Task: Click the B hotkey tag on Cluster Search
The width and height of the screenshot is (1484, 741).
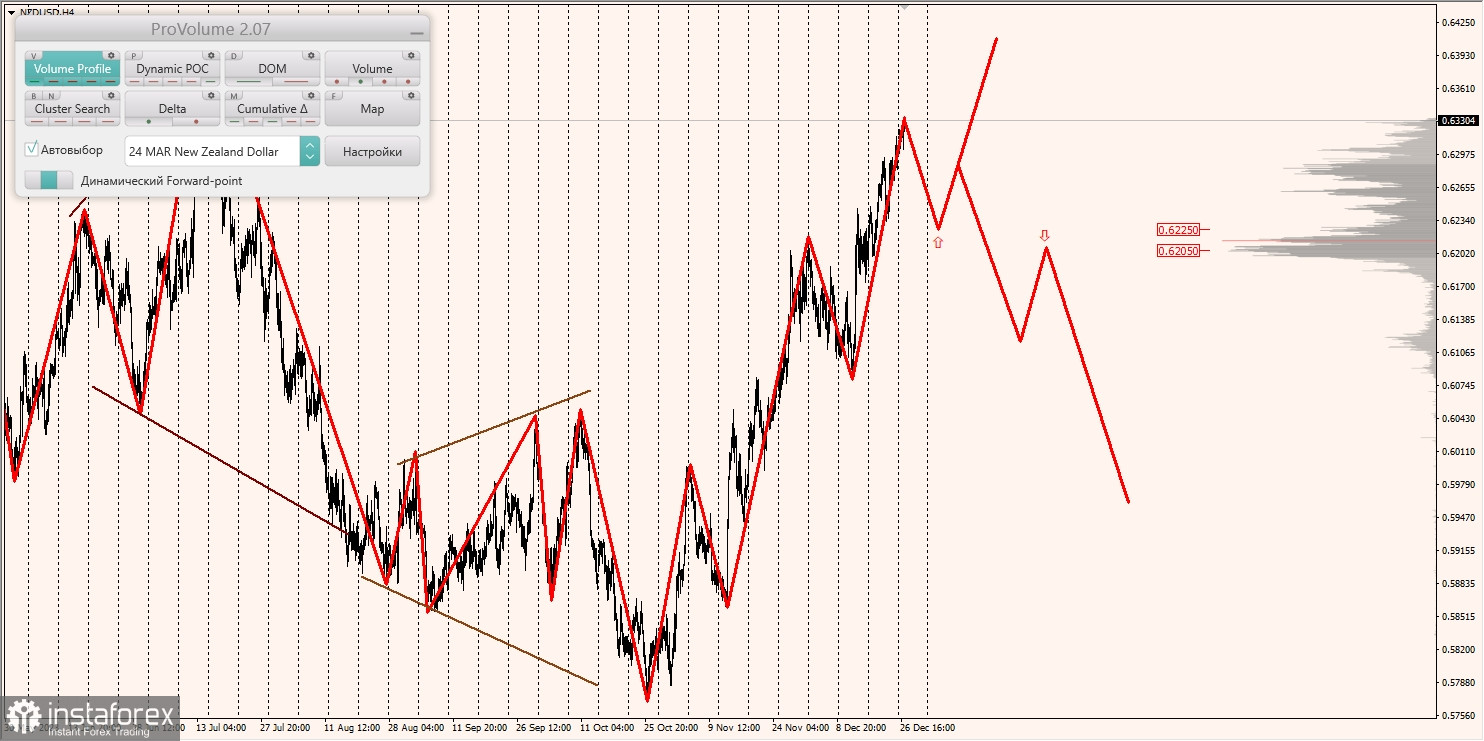Action: pos(34,96)
